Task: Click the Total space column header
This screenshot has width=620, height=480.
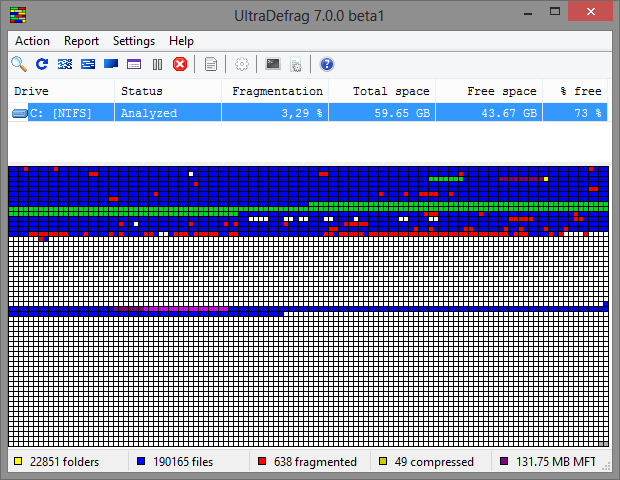Action: tap(382, 91)
